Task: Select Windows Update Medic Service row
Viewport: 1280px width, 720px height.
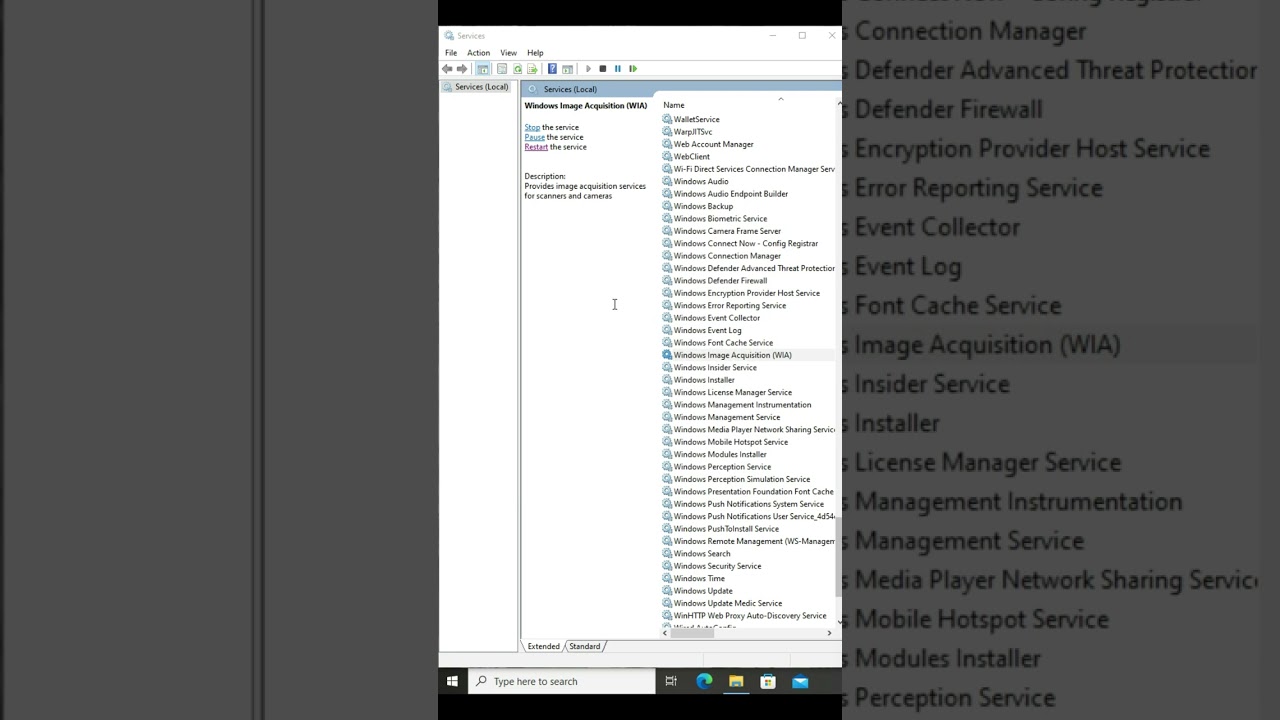Action: point(728,603)
